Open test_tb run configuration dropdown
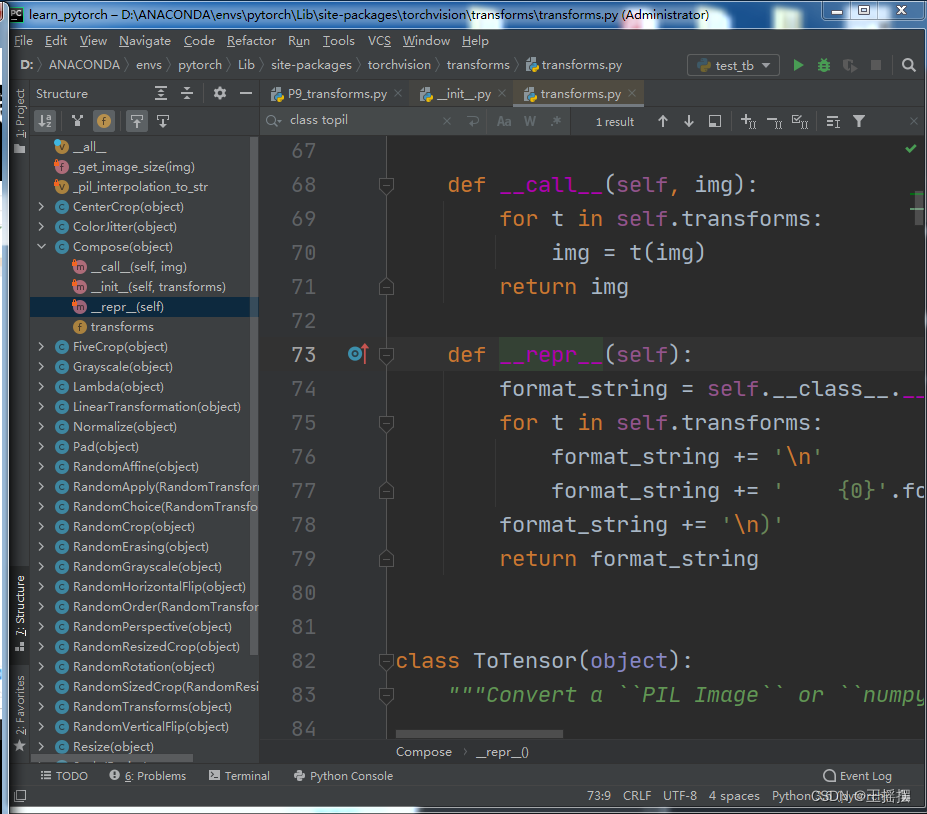 point(734,65)
